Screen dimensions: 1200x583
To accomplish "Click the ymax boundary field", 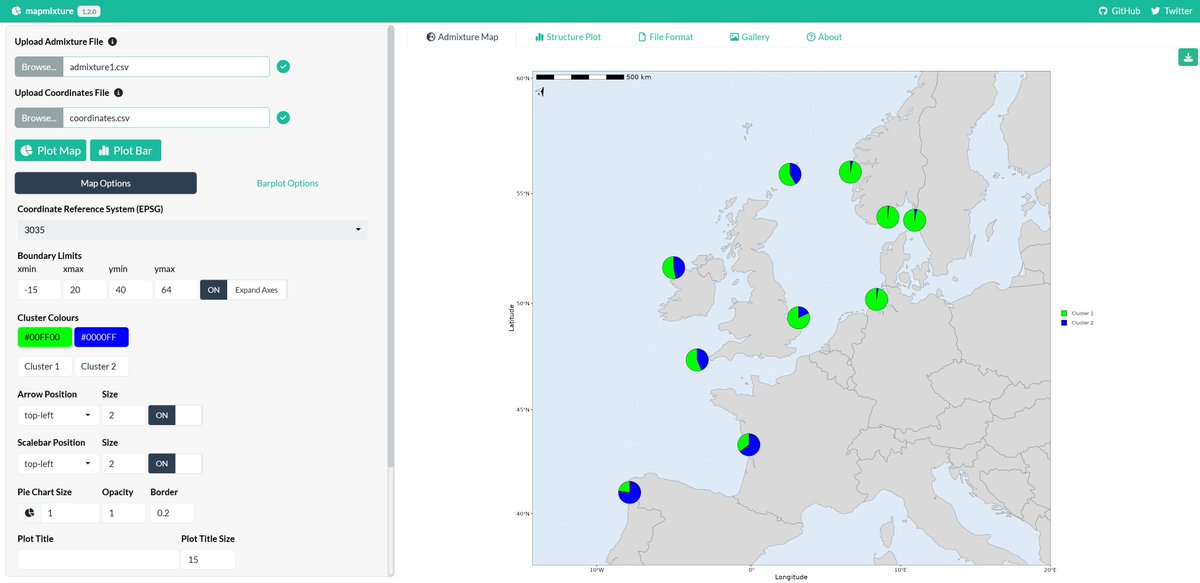I will tap(175, 290).
